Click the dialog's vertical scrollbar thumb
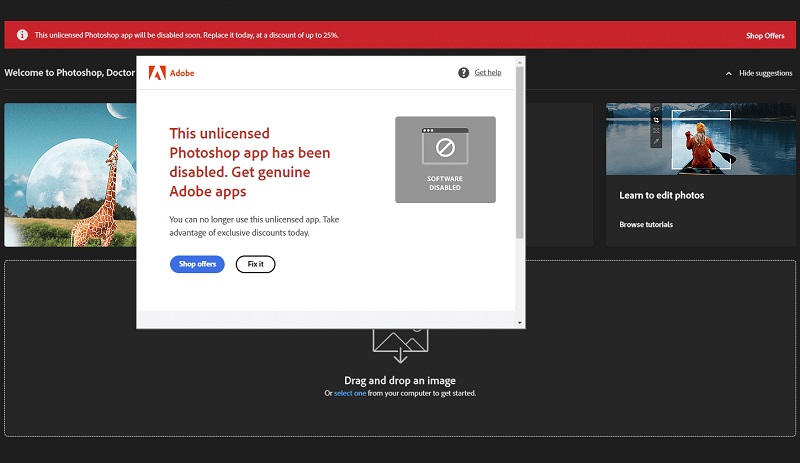 (520, 153)
